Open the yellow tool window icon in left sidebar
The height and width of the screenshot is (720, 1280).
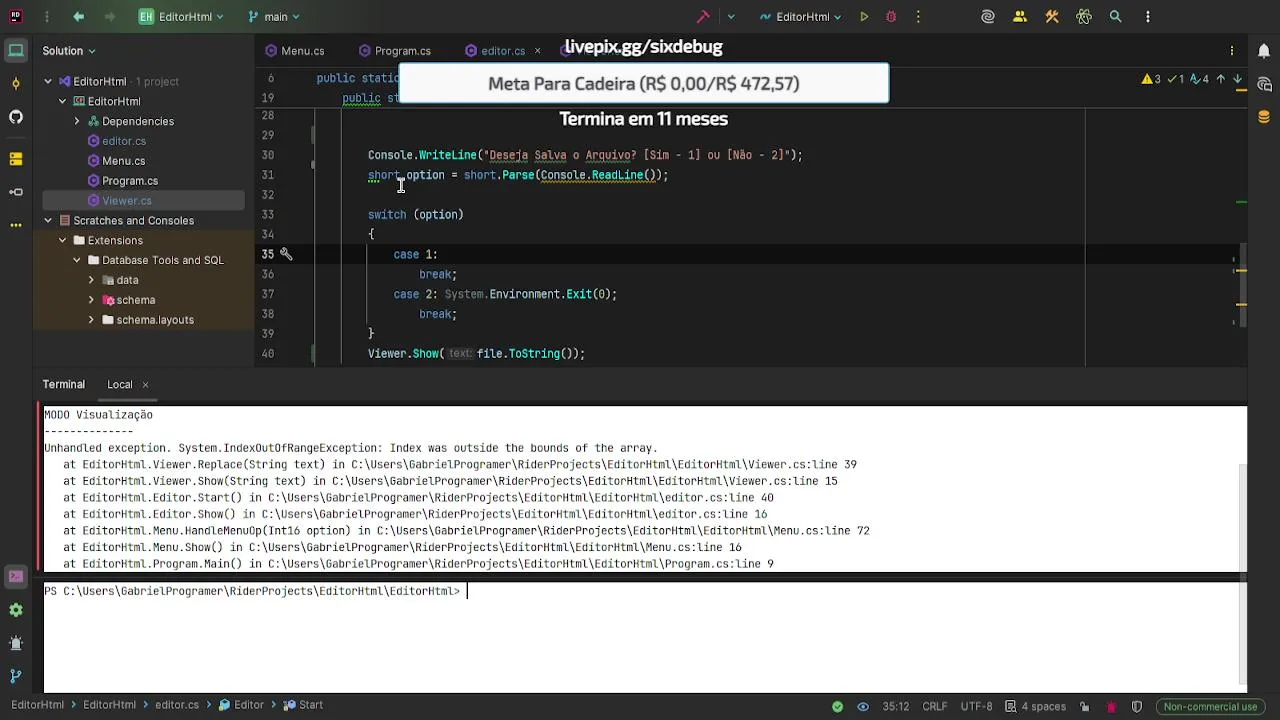(x=15, y=158)
